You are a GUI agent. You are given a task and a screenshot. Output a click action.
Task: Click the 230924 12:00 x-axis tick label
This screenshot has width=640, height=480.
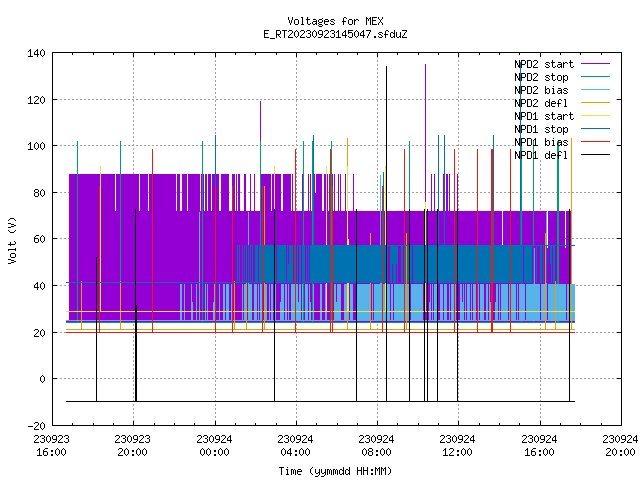pos(458,446)
